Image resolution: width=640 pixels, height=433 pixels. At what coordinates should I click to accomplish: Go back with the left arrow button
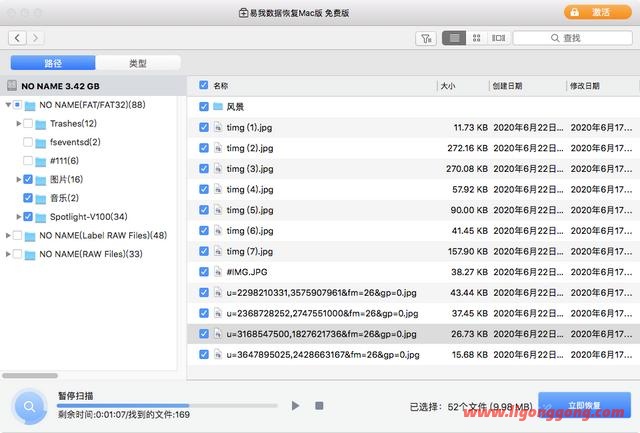click(17, 38)
